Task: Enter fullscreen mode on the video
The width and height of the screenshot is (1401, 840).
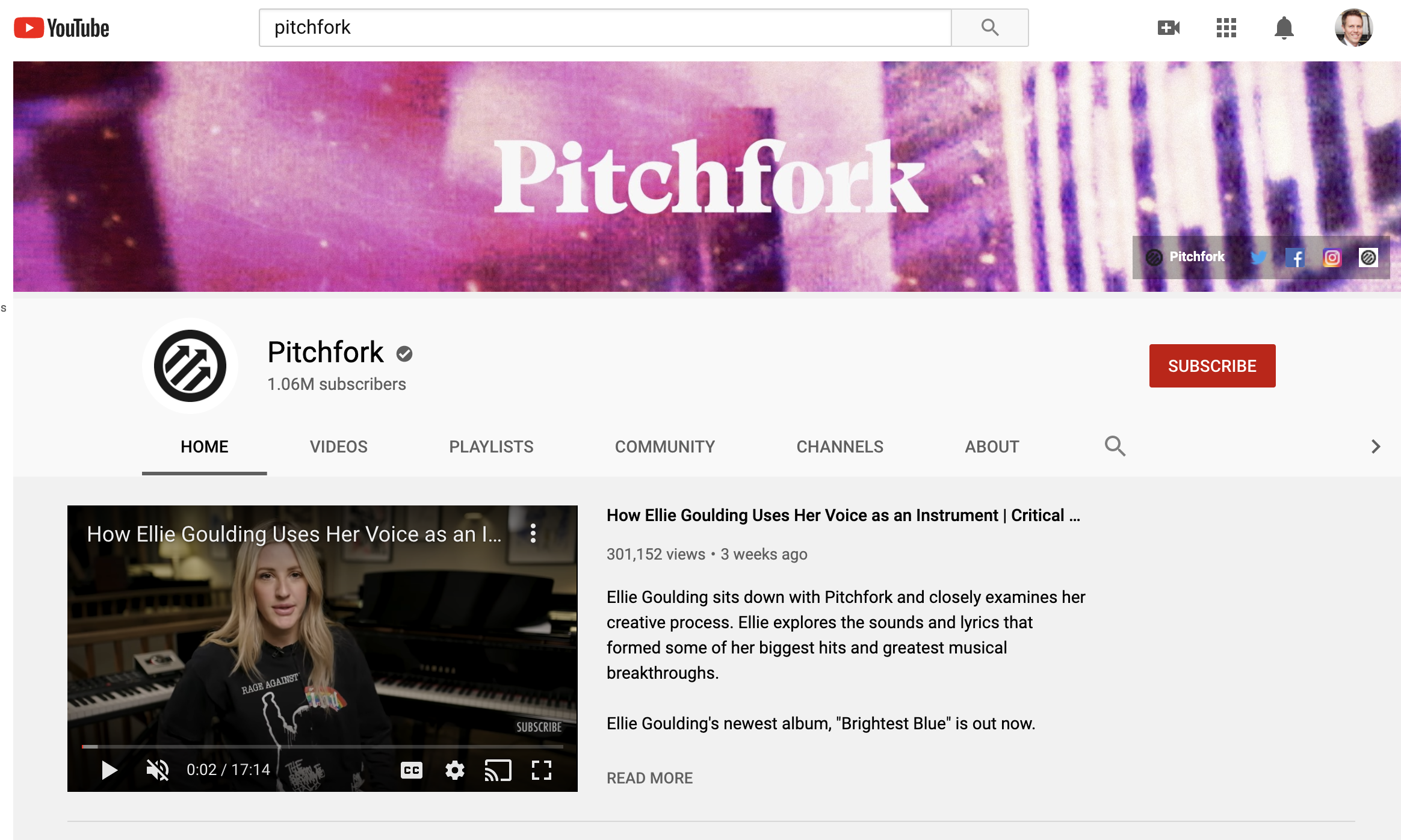Action: coord(542,770)
